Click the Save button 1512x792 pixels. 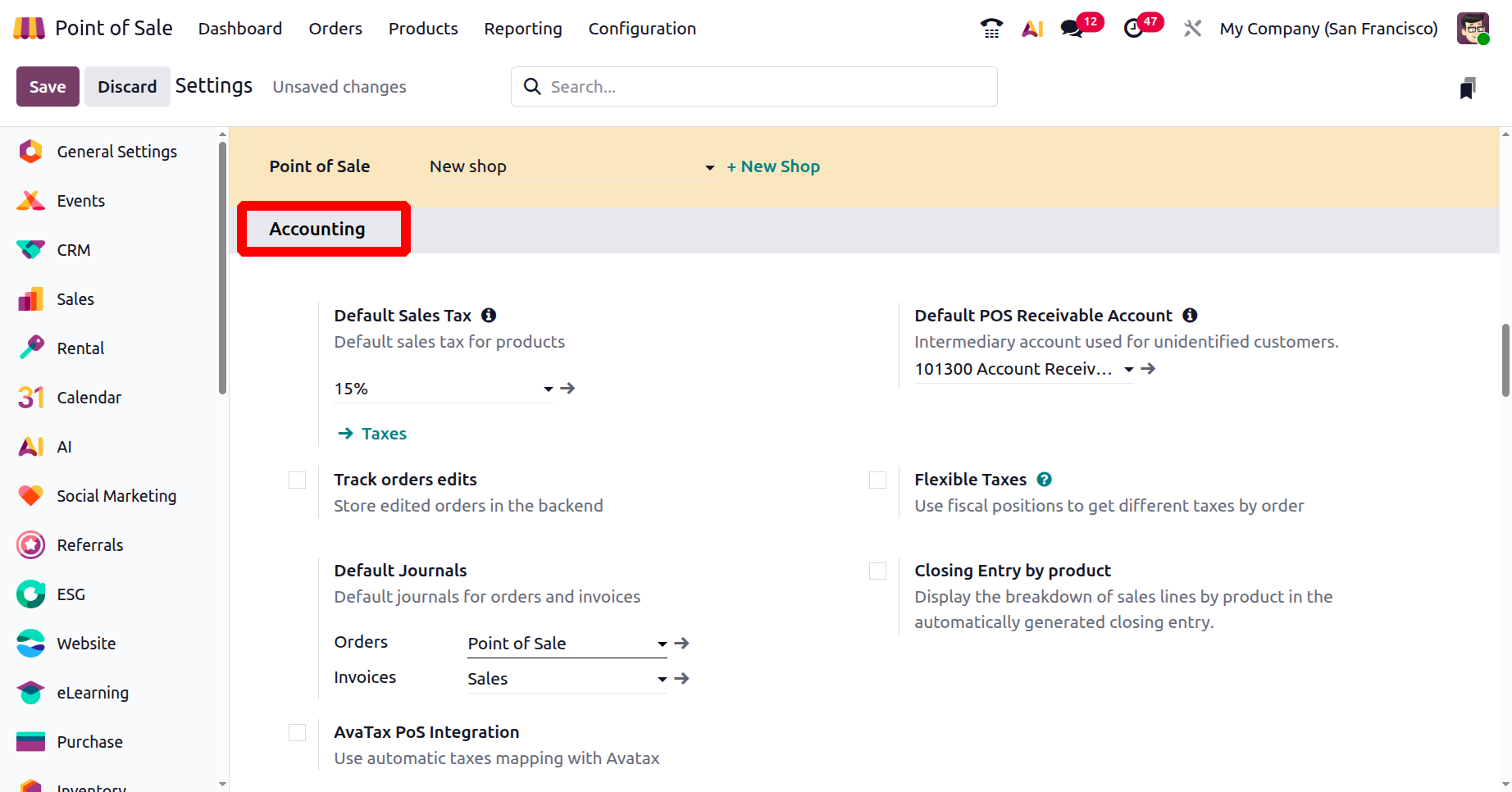click(x=48, y=87)
